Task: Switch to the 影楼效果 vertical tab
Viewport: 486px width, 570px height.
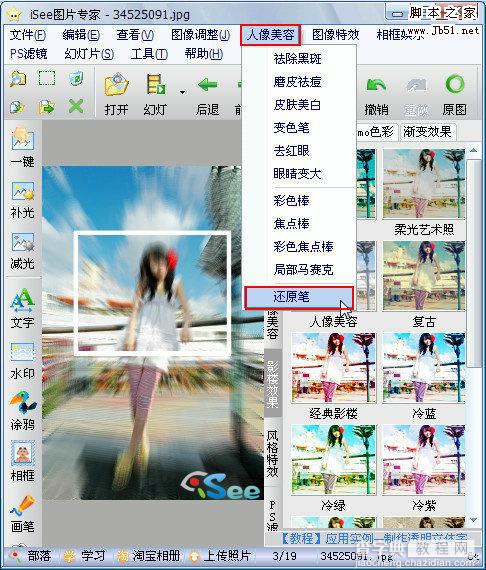Action: (x=273, y=384)
